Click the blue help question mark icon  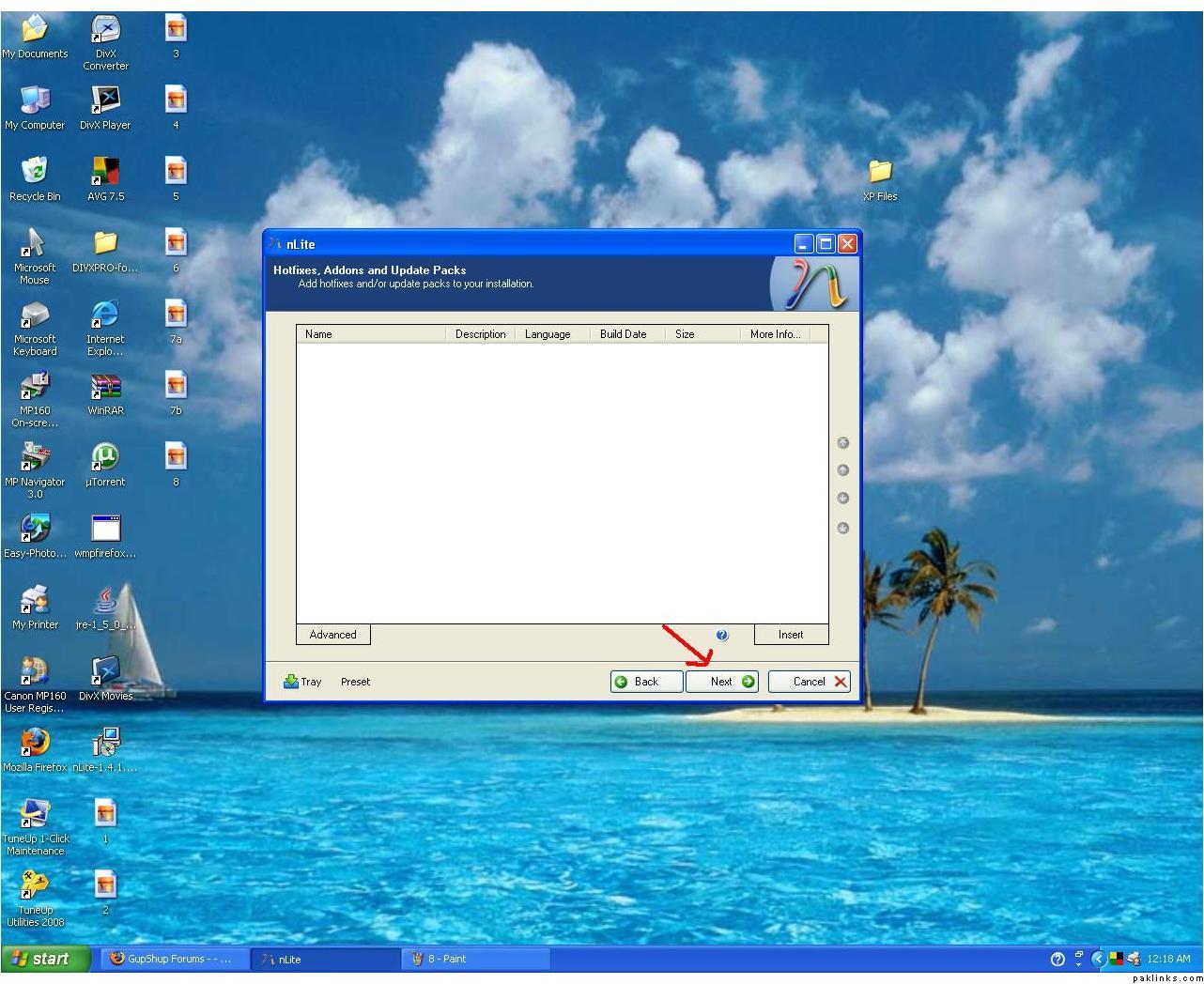[x=721, y=636]
